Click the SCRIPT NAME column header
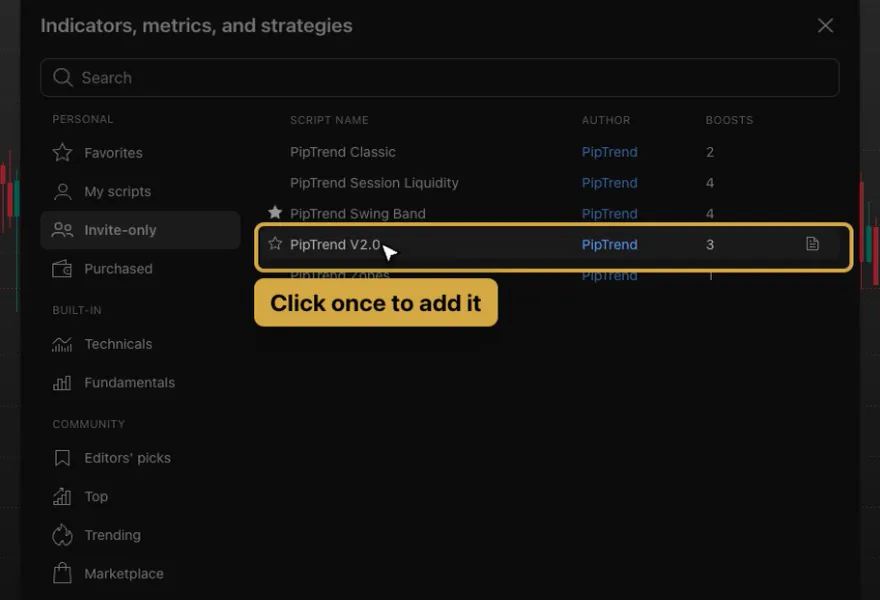The height and width of the screenshot is (600, 880). [x=329, y=120]
